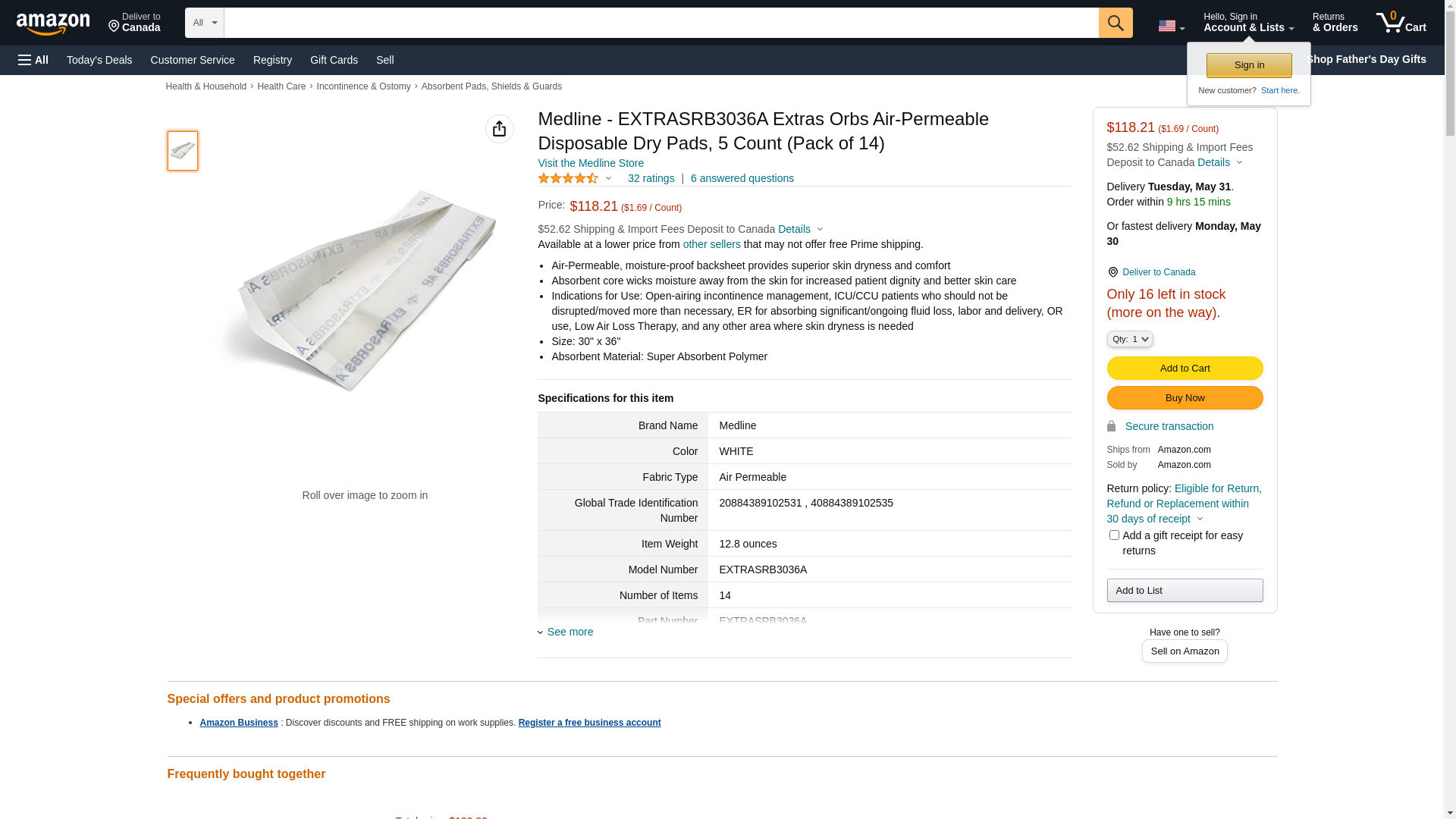Image resolution: width=1456 pixels, height=819 pixels.
Task: Click into the Amazon search field
Action: coord(661,23)
